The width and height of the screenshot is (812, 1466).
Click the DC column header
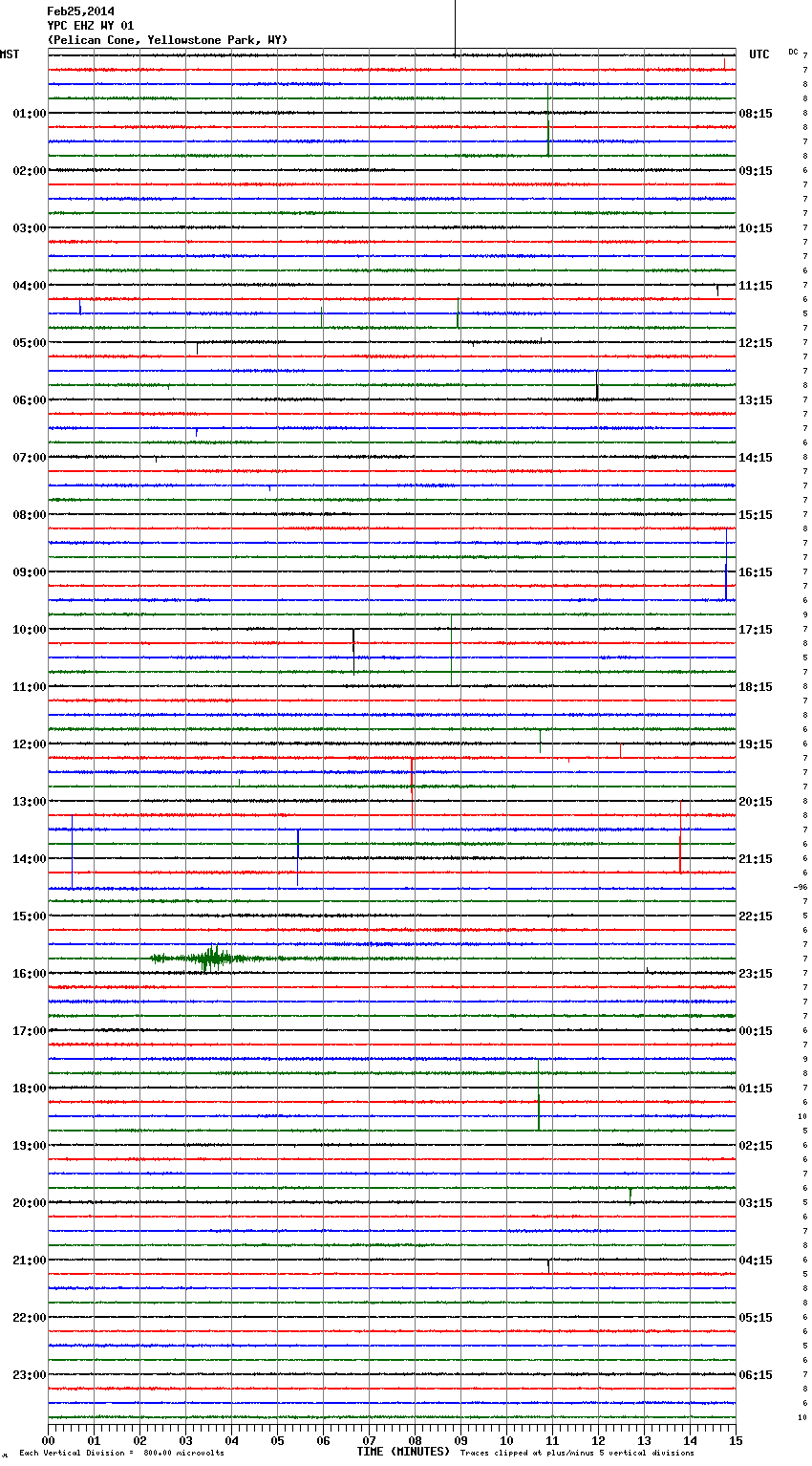pos(793,52)
